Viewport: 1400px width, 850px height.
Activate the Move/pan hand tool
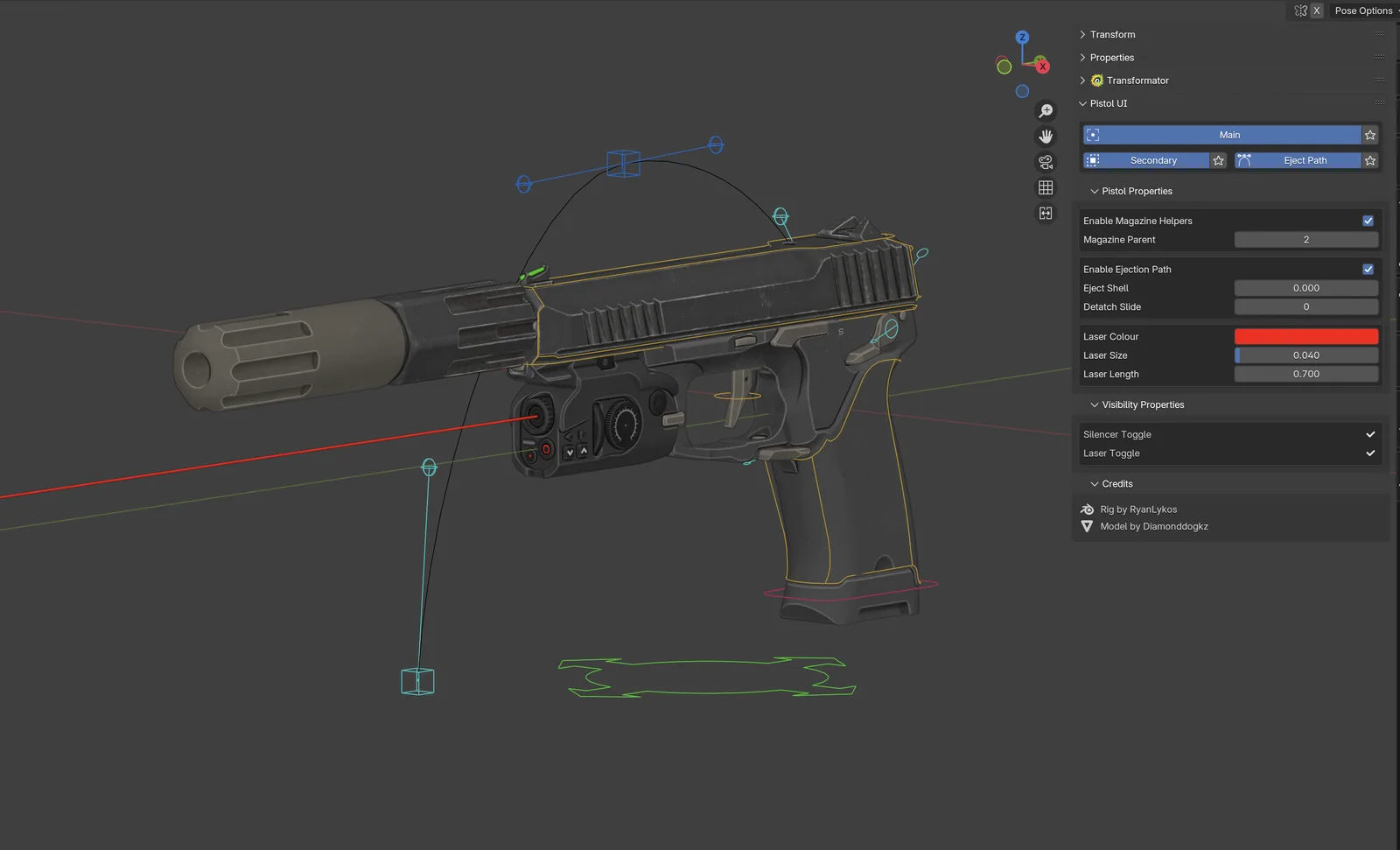[x=1045, y=136]
